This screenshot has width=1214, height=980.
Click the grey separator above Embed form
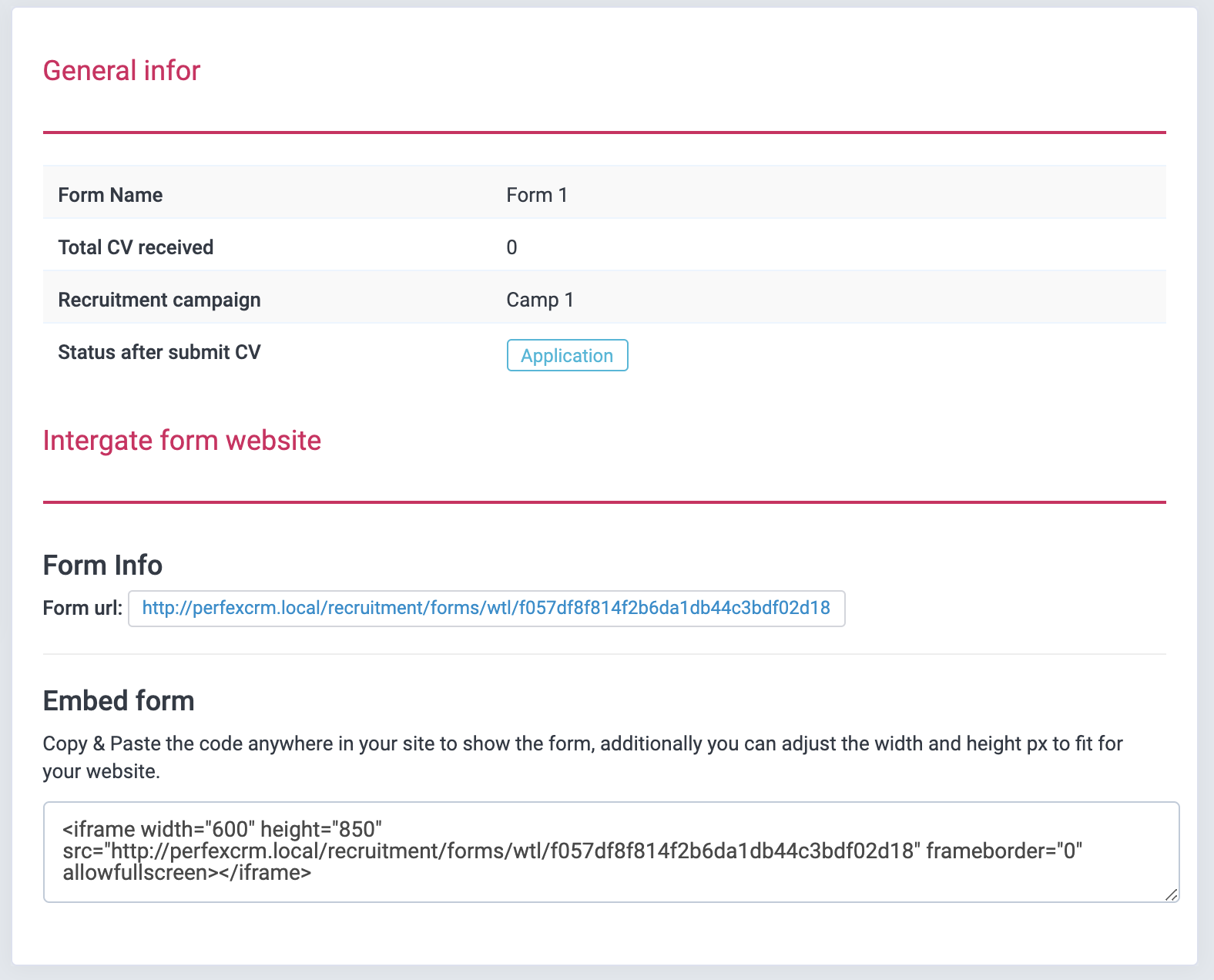pos(604,654)
